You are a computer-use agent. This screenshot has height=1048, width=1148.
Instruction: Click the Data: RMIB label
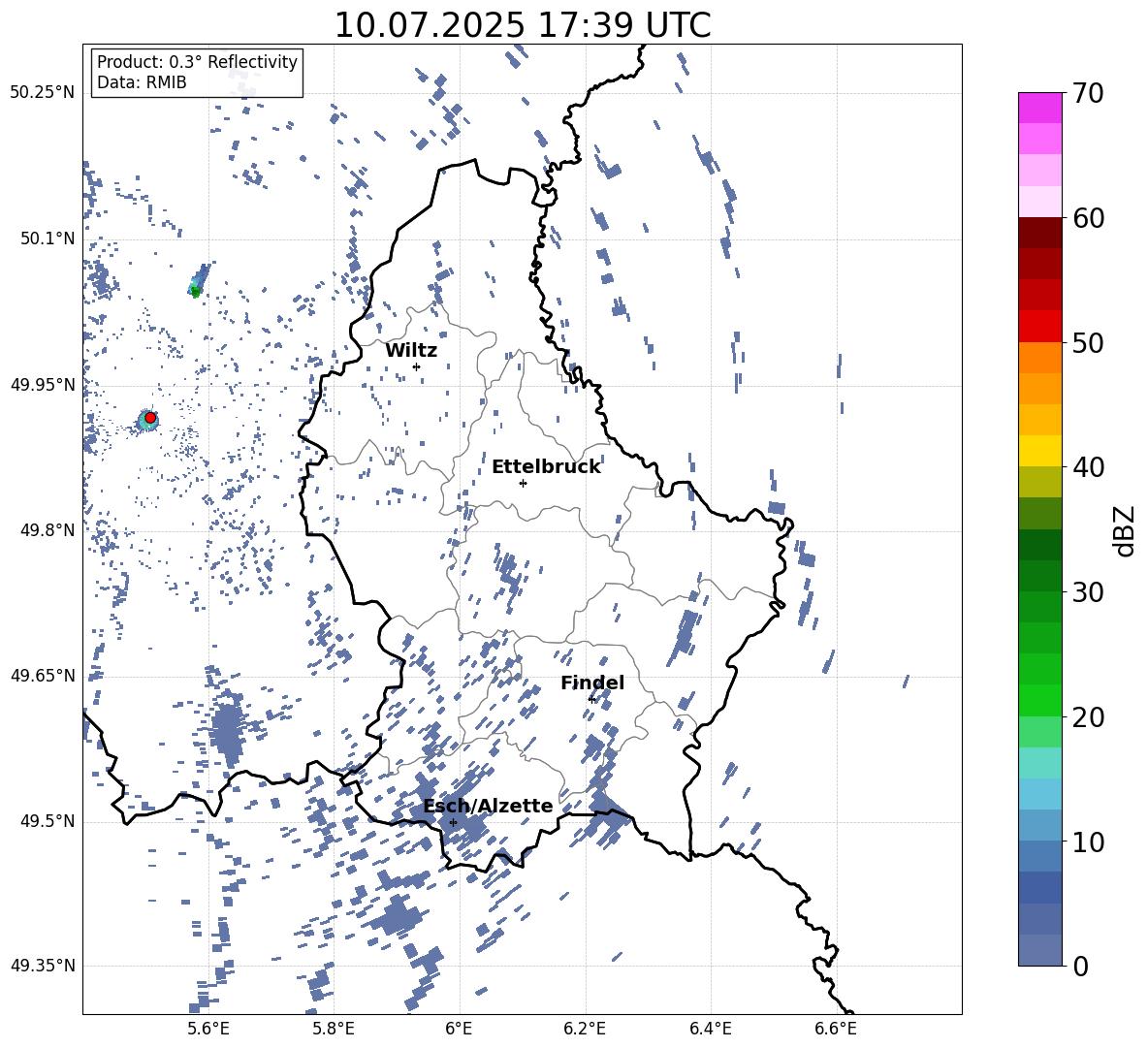pos(142,82)
